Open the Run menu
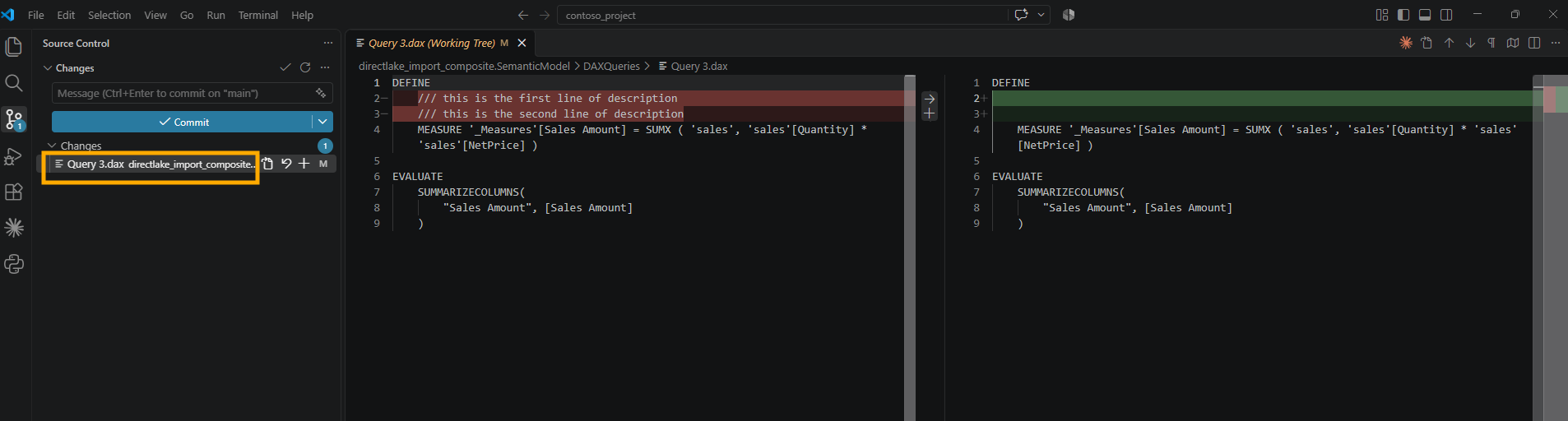This screenshot has width=1568, height=421. pyautogui.click(x=216, y=15)
